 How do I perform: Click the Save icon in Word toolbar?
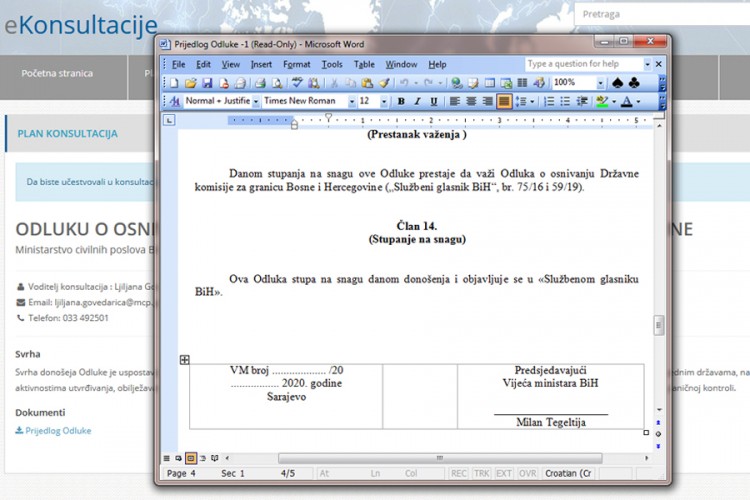[207, 83]
